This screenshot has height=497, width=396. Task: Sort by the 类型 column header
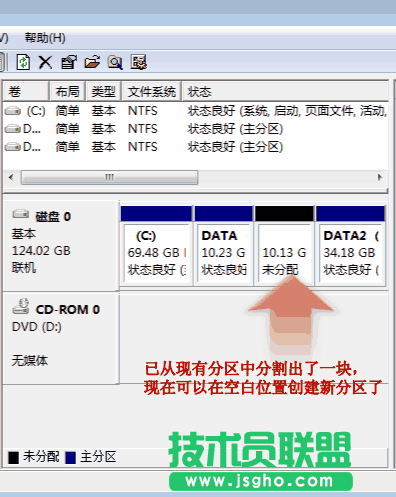104,91
